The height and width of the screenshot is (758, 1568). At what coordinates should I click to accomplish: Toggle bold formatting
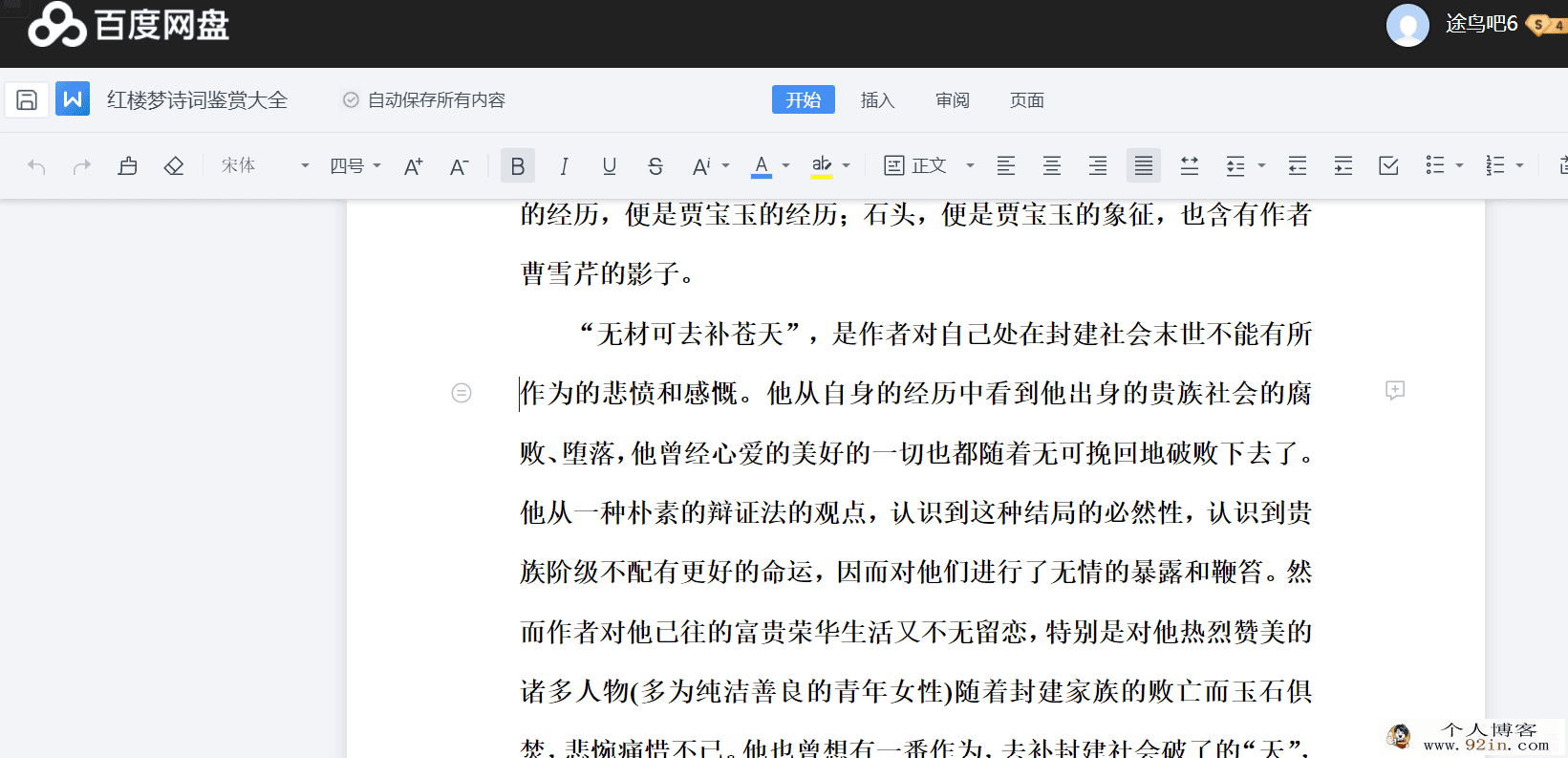point(518,166)
